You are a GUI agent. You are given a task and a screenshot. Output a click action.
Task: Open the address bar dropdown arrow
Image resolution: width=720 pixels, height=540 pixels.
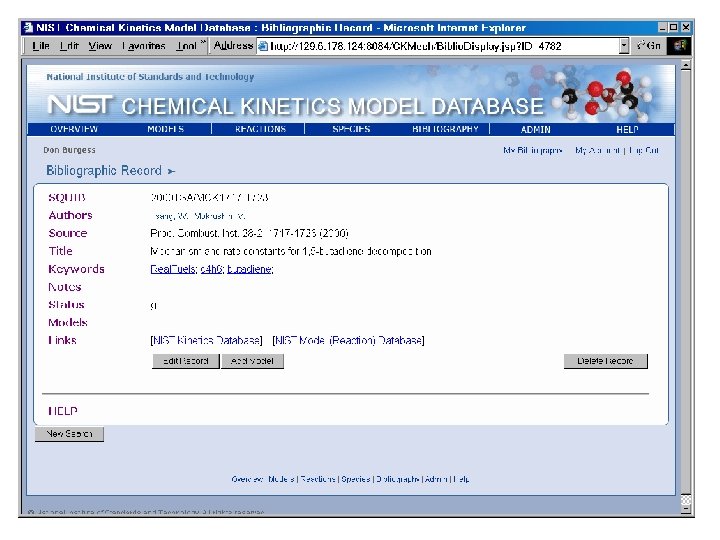point(624,46)
